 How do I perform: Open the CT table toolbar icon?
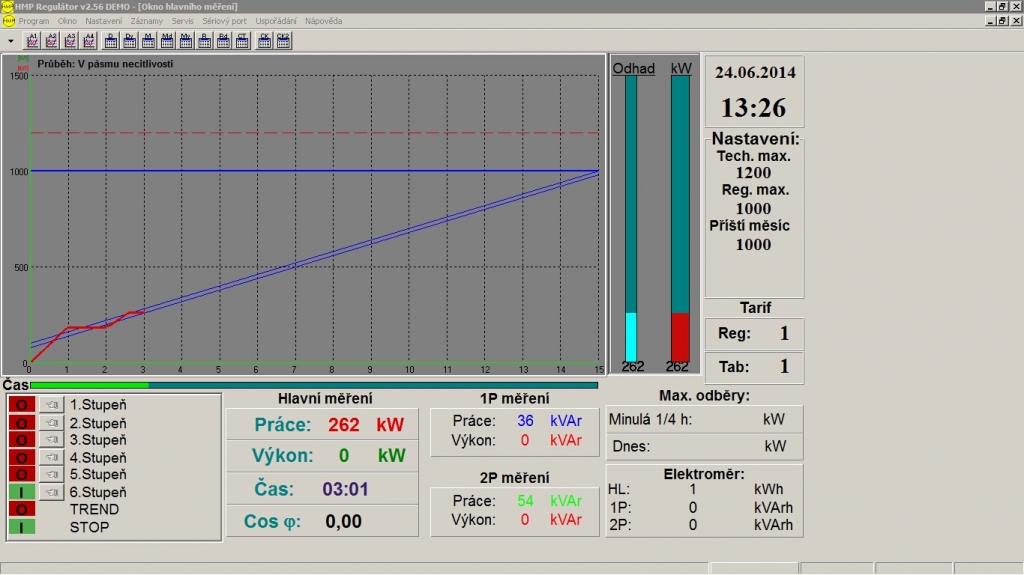[242, 41]
